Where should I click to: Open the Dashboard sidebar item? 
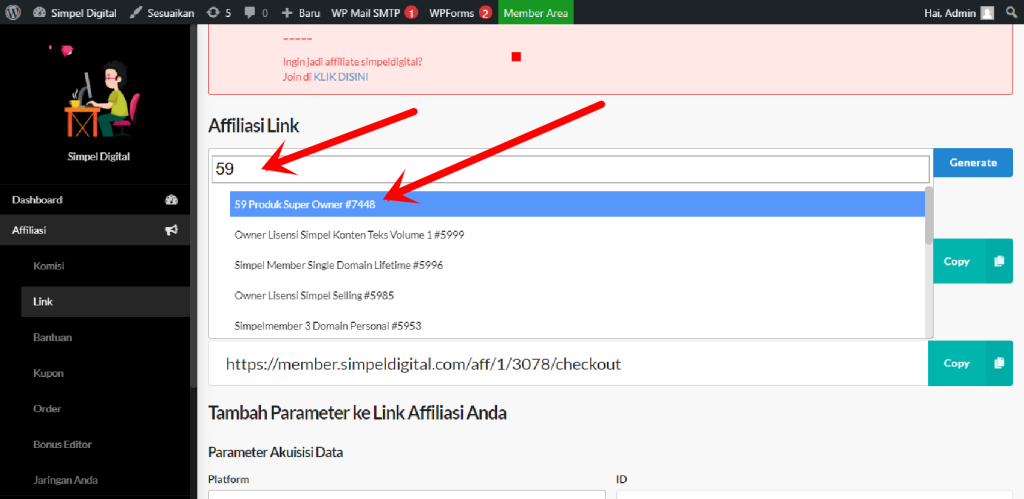95,200
